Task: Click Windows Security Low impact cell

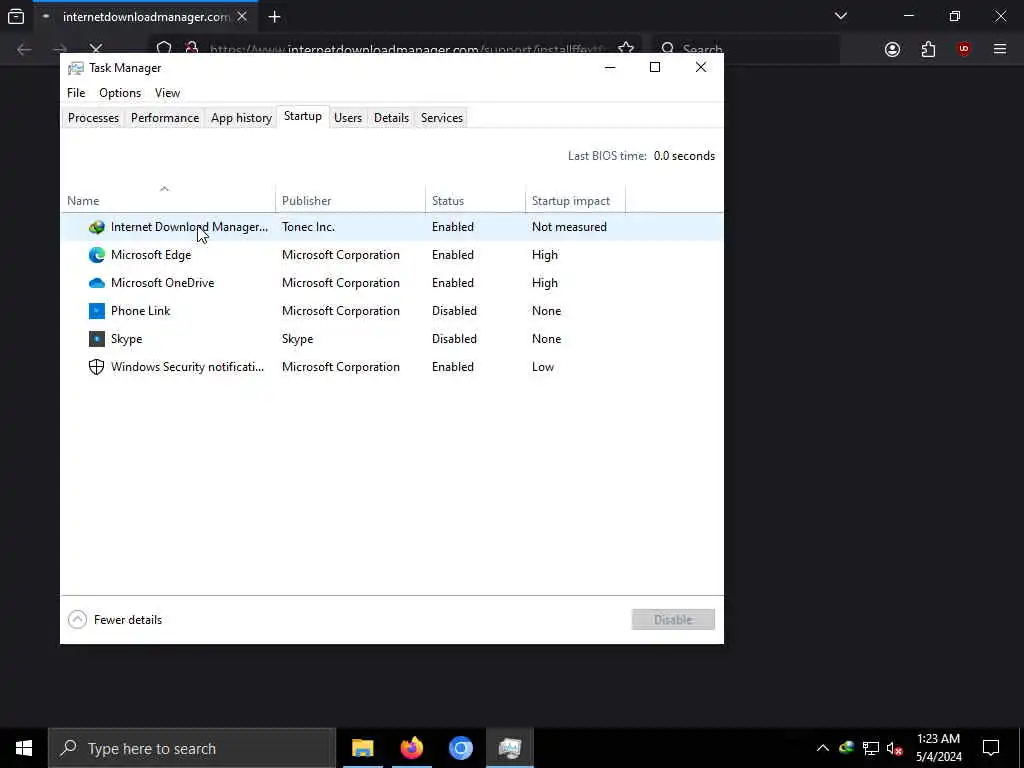Action: [x=543, y=367]
